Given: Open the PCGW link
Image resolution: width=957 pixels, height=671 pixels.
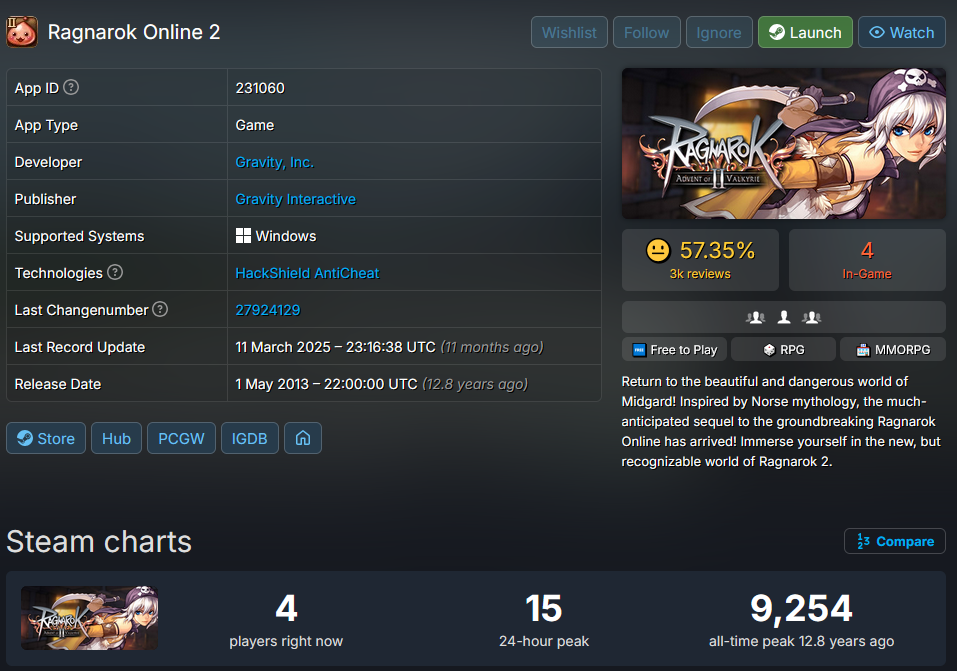Looking at the screenshot, I should [x=181, y=438].
